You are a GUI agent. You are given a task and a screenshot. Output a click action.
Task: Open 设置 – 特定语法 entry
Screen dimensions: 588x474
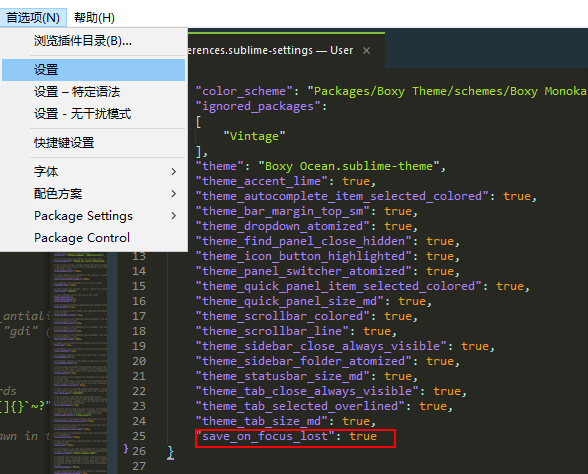pyautogui.click(x=93, y=92)
